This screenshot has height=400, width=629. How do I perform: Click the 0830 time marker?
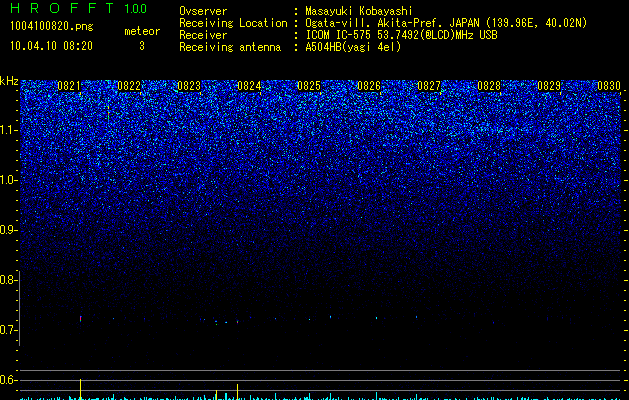point(609,86)
